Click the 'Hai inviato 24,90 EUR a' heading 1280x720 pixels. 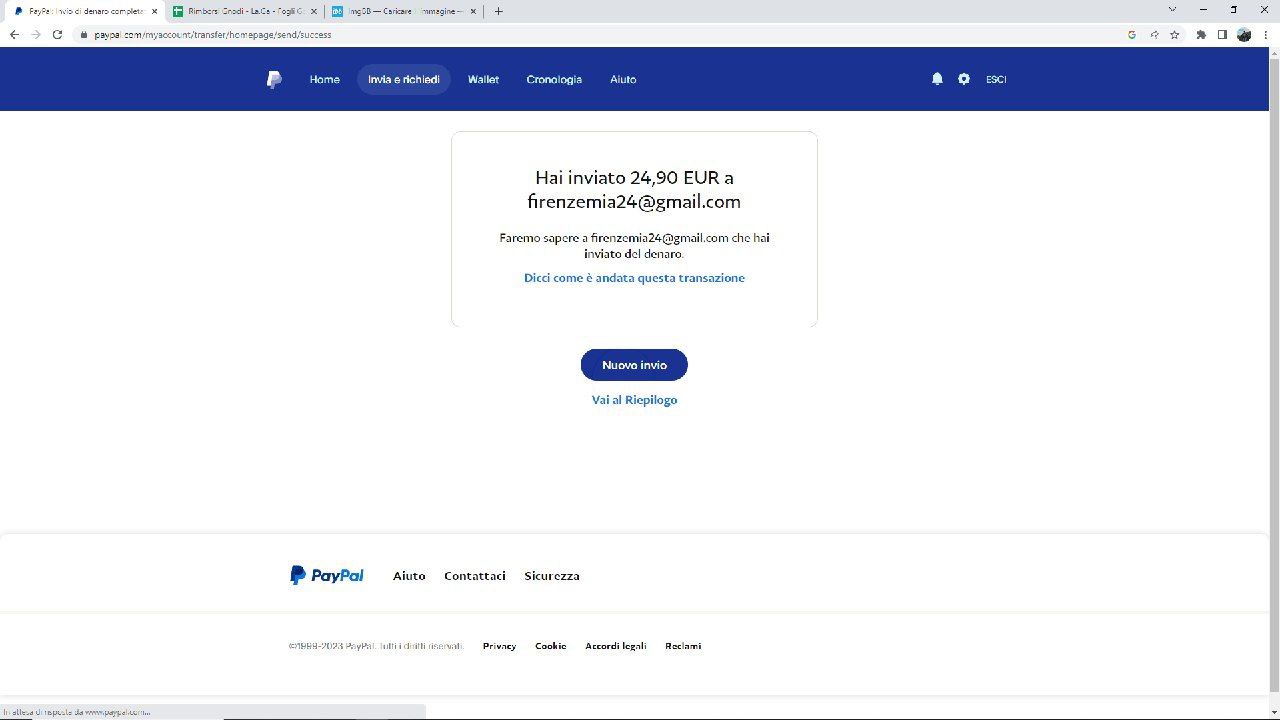(x=634, y=177)
